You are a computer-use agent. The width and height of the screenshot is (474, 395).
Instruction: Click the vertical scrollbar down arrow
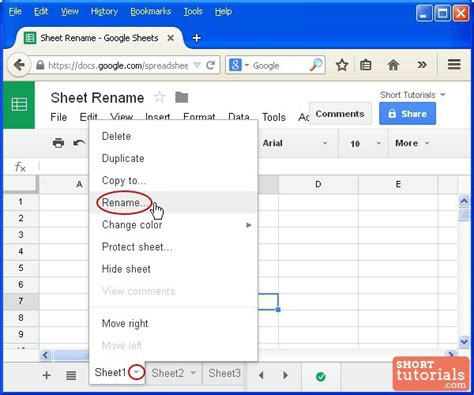pyautogui.click(x=464, y=341)
